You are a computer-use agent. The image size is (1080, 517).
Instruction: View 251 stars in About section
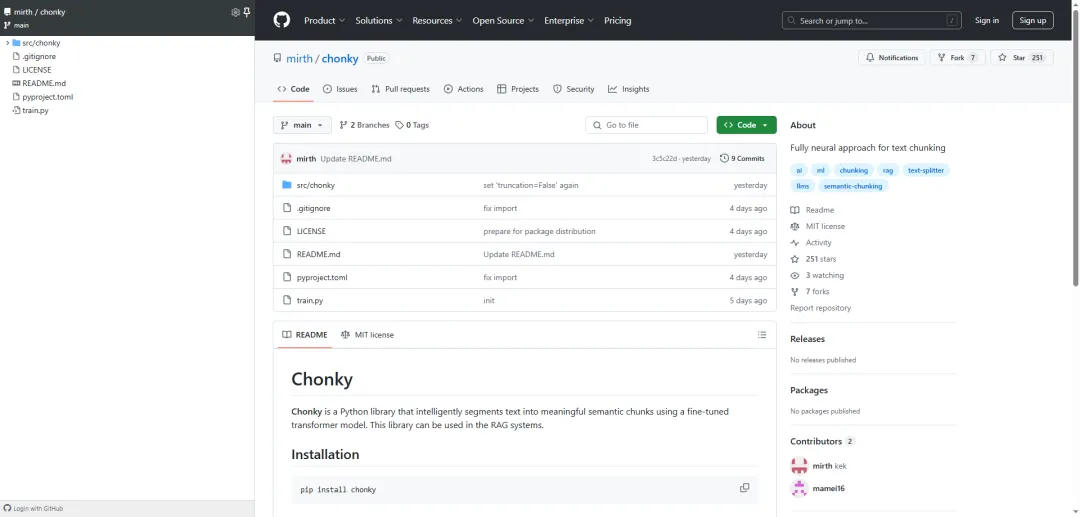click(821, 259)
